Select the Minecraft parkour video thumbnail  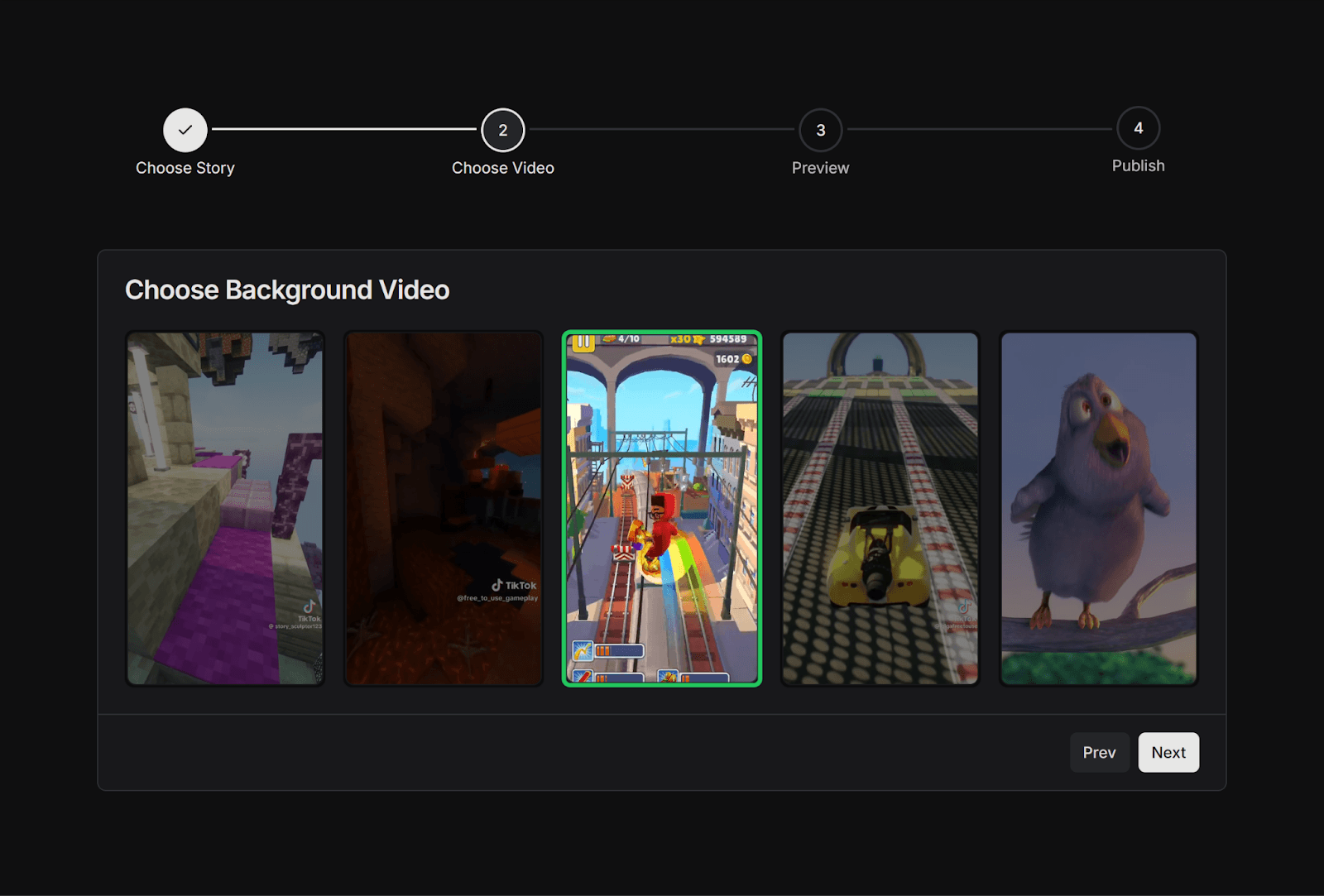224,507
